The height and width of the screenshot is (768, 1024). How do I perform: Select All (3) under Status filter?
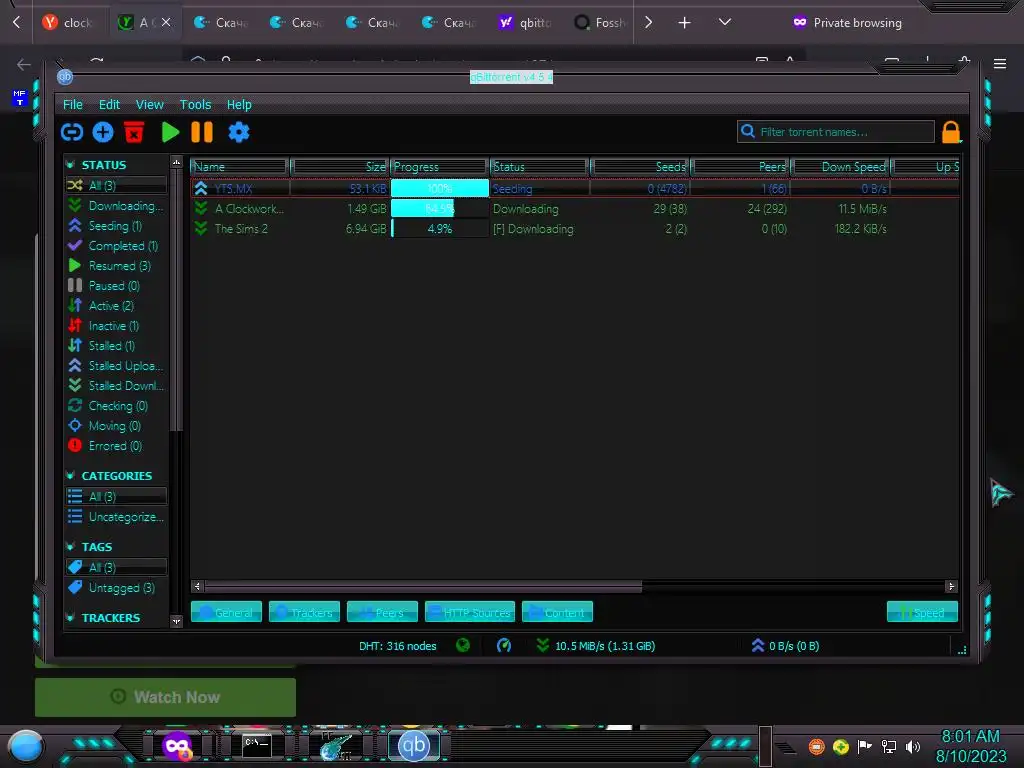(x=116, y=185)
